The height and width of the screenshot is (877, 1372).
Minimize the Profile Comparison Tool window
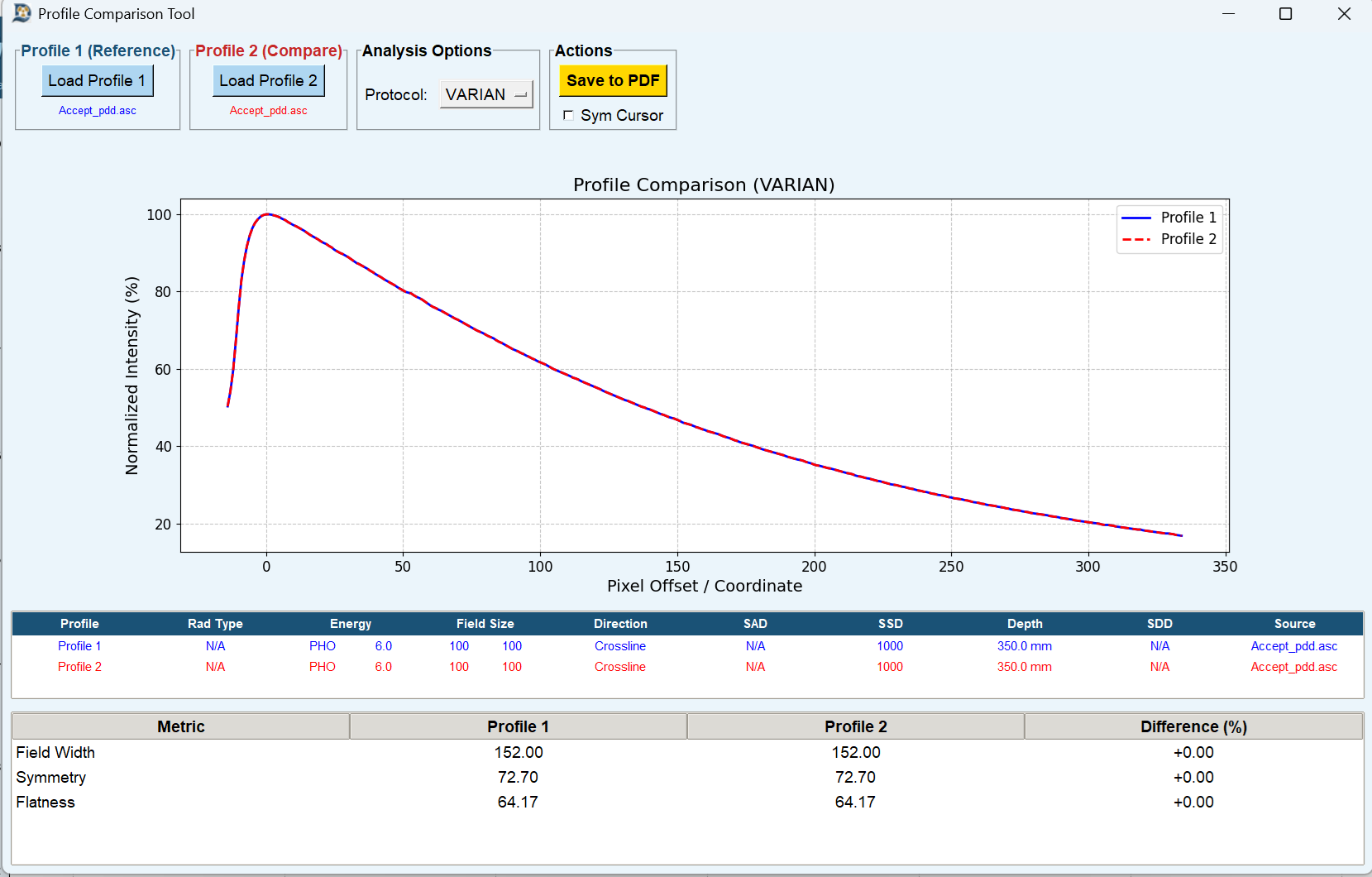1228,13
